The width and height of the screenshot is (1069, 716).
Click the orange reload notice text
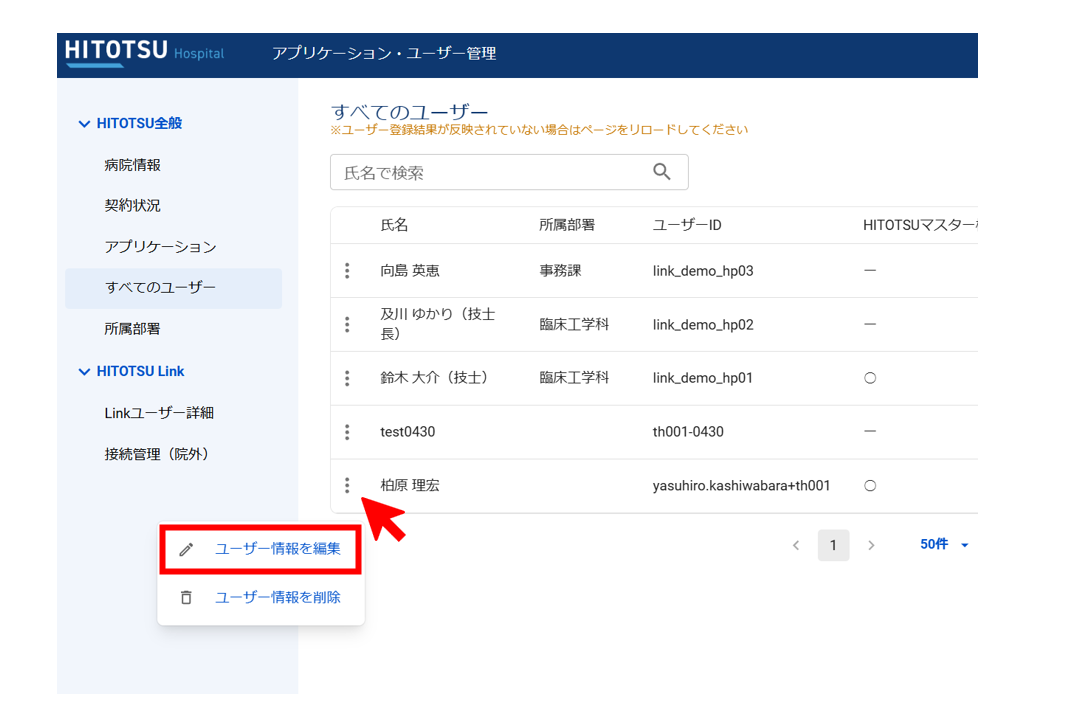pyautogui.click(x=539, y=130)
